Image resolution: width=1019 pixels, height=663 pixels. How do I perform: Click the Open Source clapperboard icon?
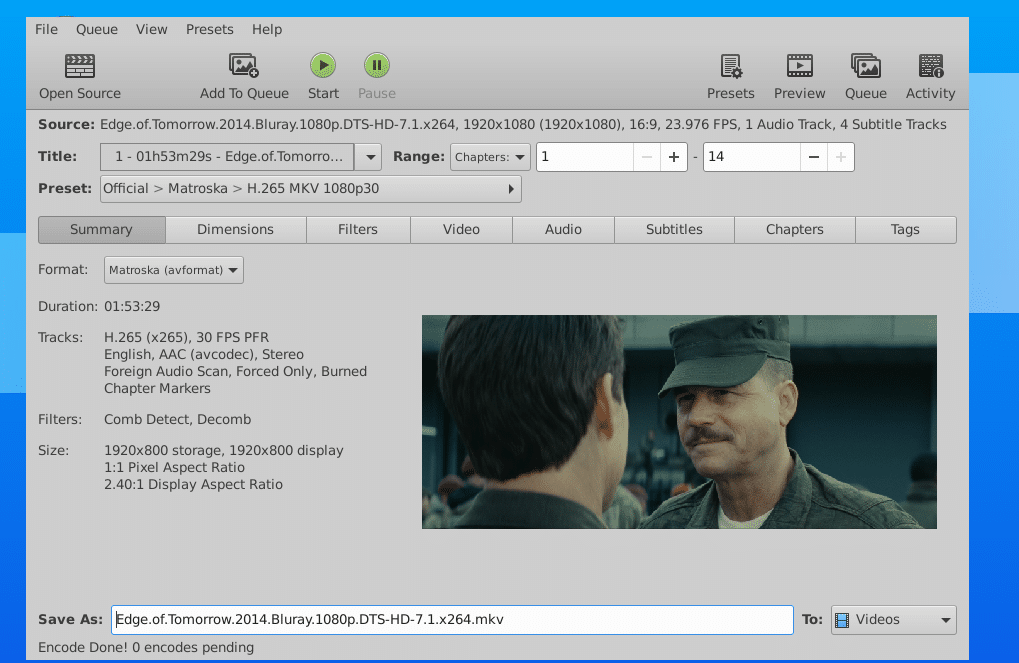[80, 66]
